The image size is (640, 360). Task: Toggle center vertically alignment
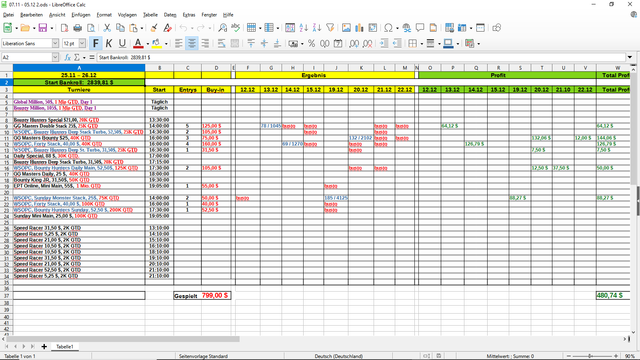[x=264, y=43]
